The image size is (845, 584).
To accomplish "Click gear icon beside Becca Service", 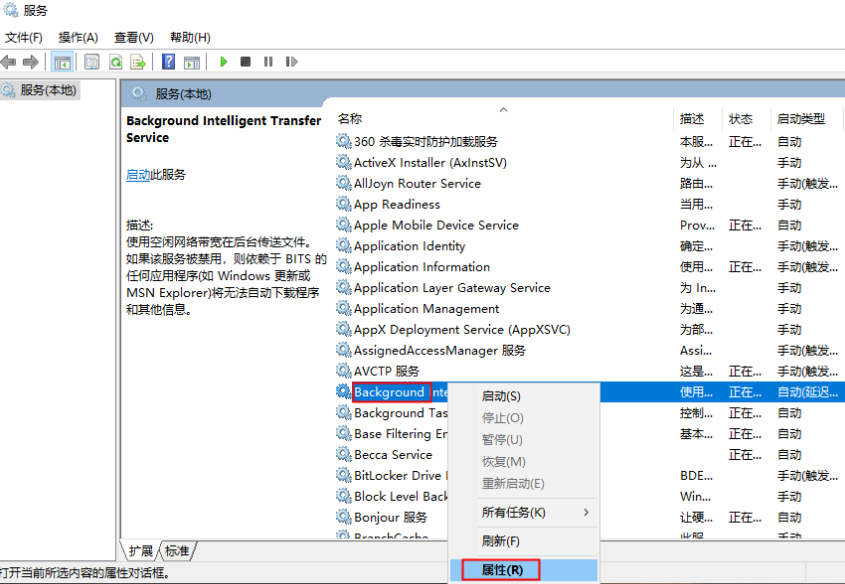I will click(x=344, y=454).
